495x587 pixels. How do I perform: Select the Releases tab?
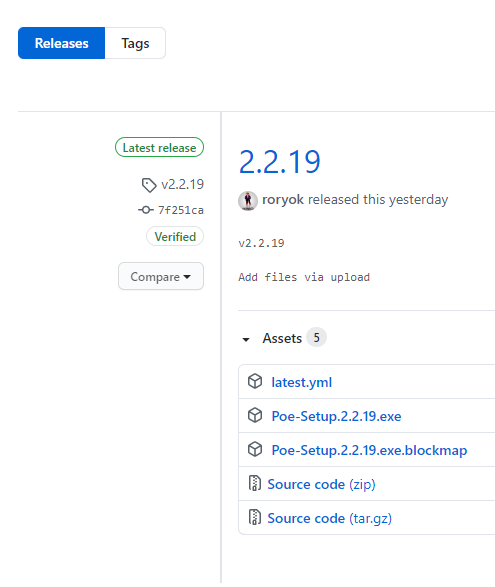click(x=61, y=43)
